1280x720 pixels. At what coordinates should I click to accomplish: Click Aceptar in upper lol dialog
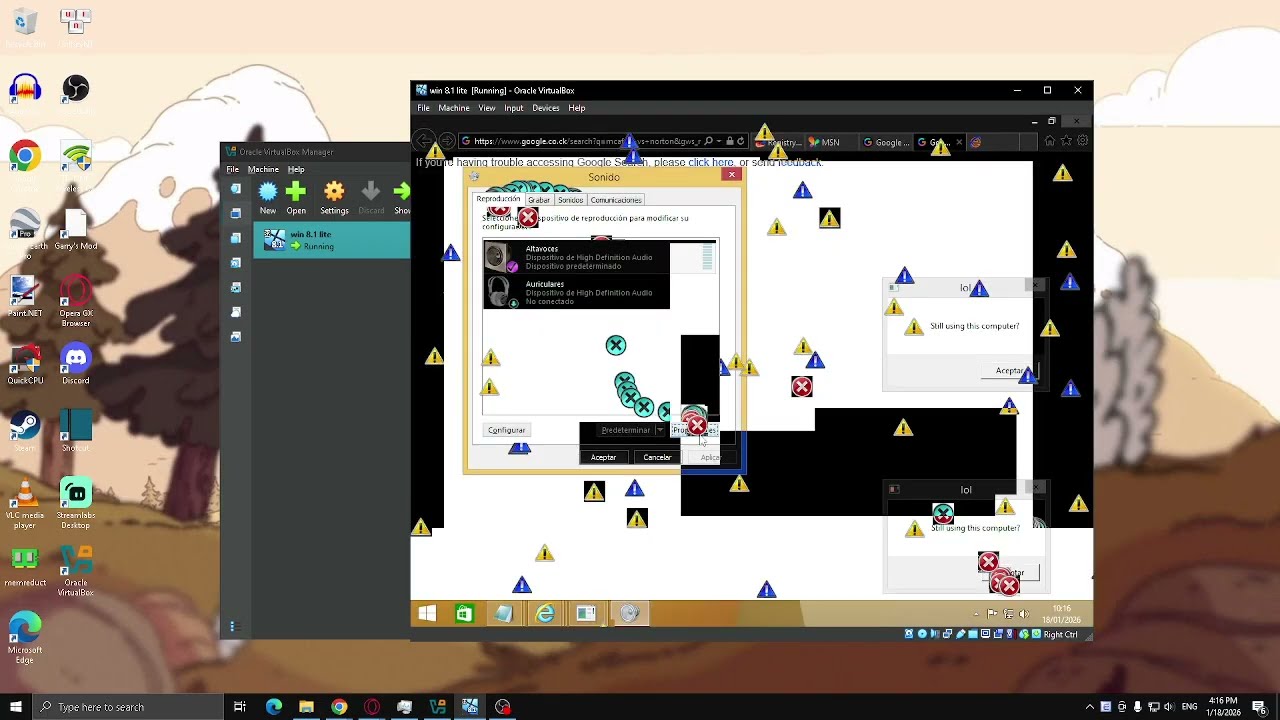pyautogui.click(x=1010, y=371)
